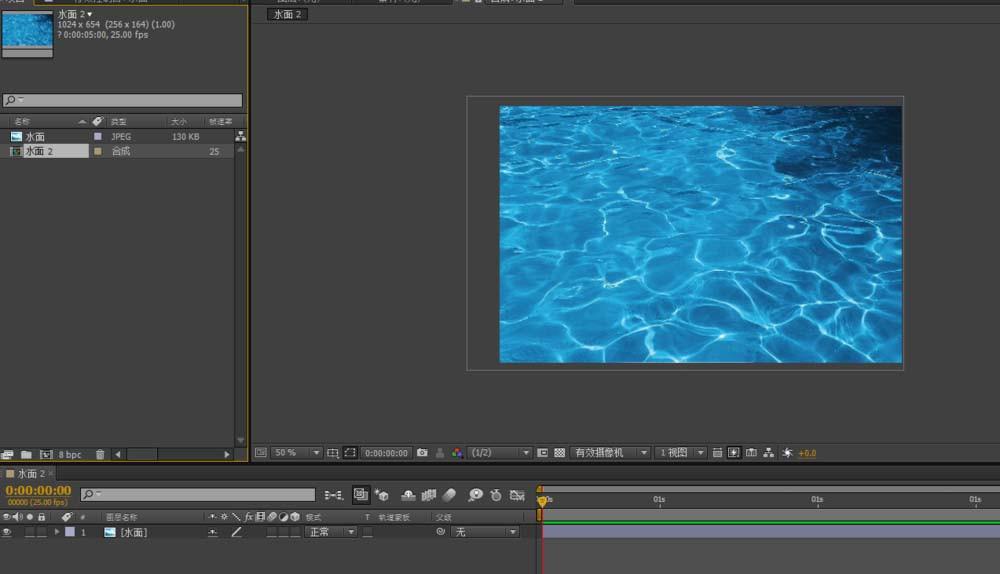
Task: Click the label color swatch of 水面 layer
Action: [69, 532]
